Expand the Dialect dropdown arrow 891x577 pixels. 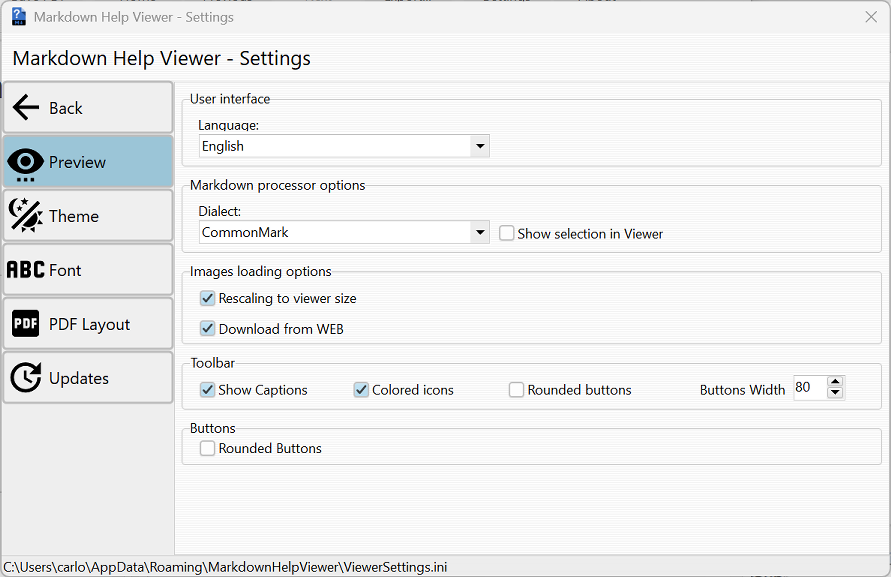(480, 232)
